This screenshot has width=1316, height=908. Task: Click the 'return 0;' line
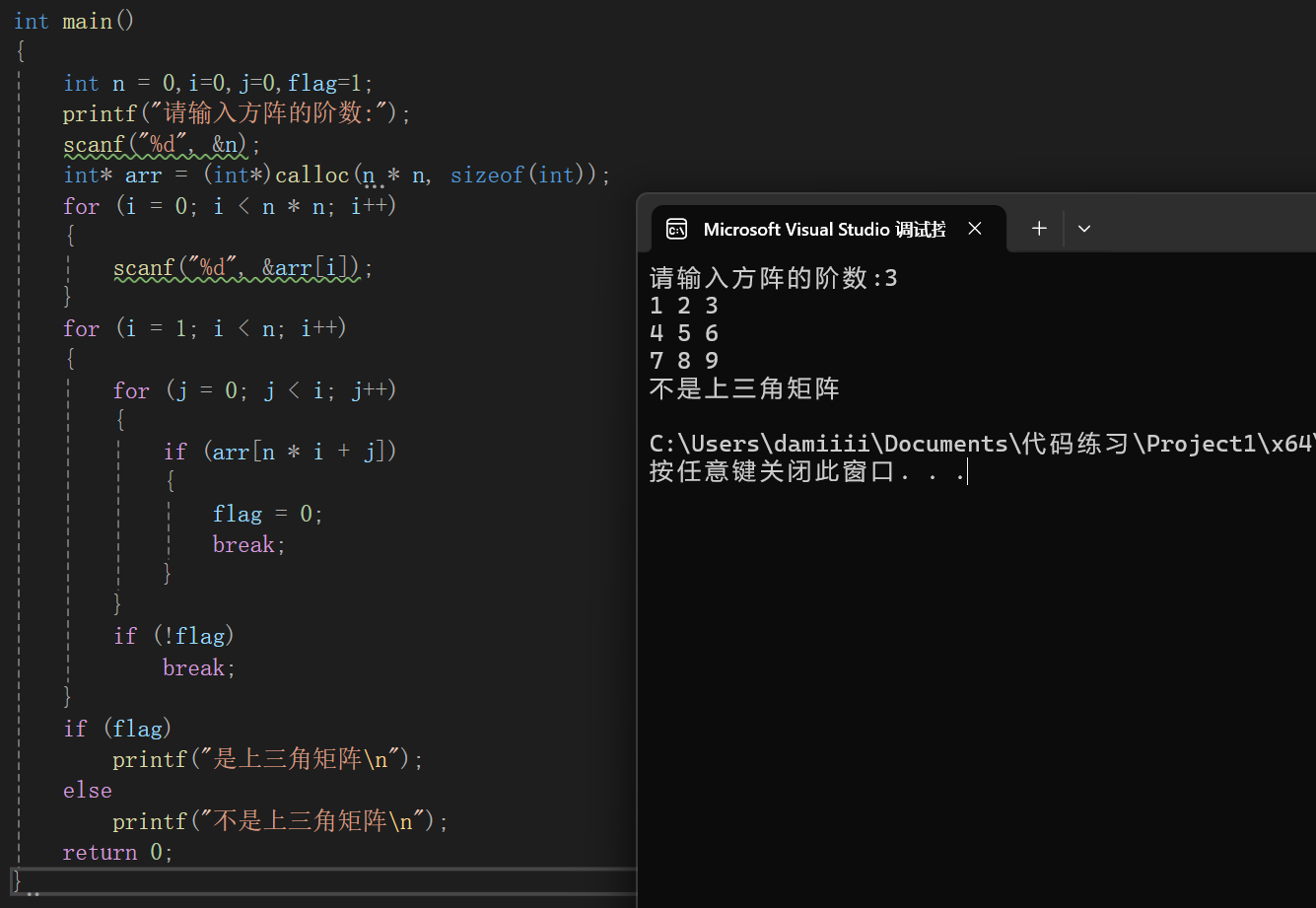[x=118, y=852]
